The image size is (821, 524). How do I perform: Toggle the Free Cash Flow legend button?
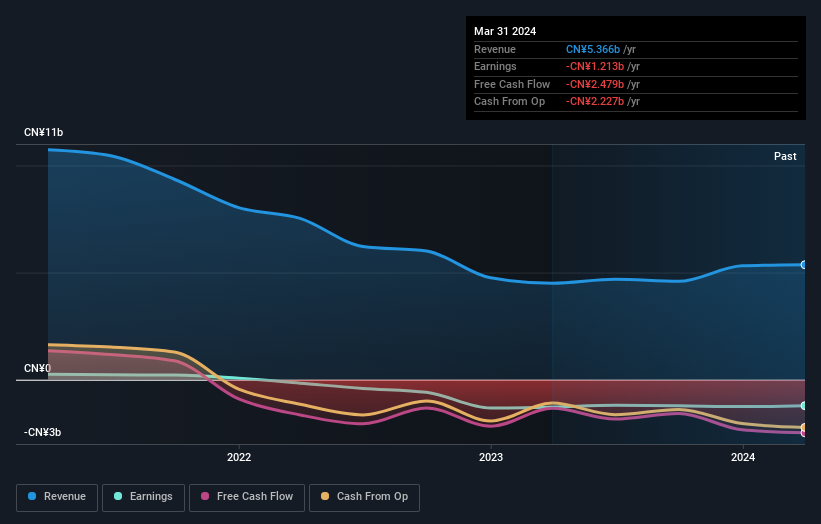click(x=247, y=497)
